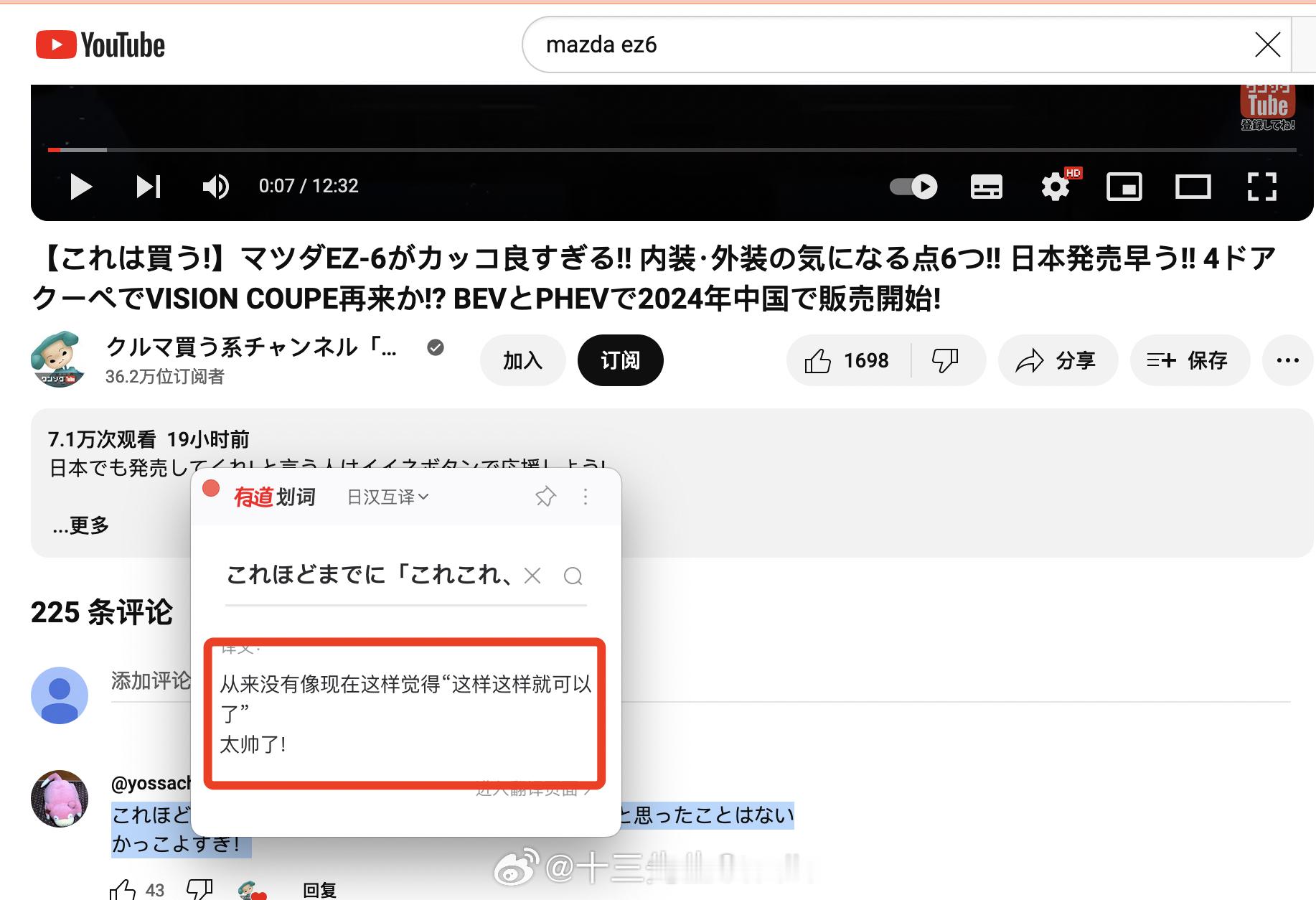Screen dimensions: 1316x900
Task: Click the 225 条评论 heading
Action: (102, 612)
